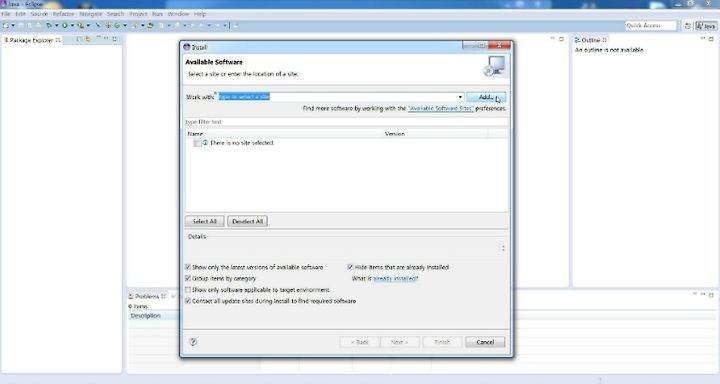The height and width of the screenshot is (384, 720).
Task: Click the New Java Class toolbar icon
Action: click(117, 25)
